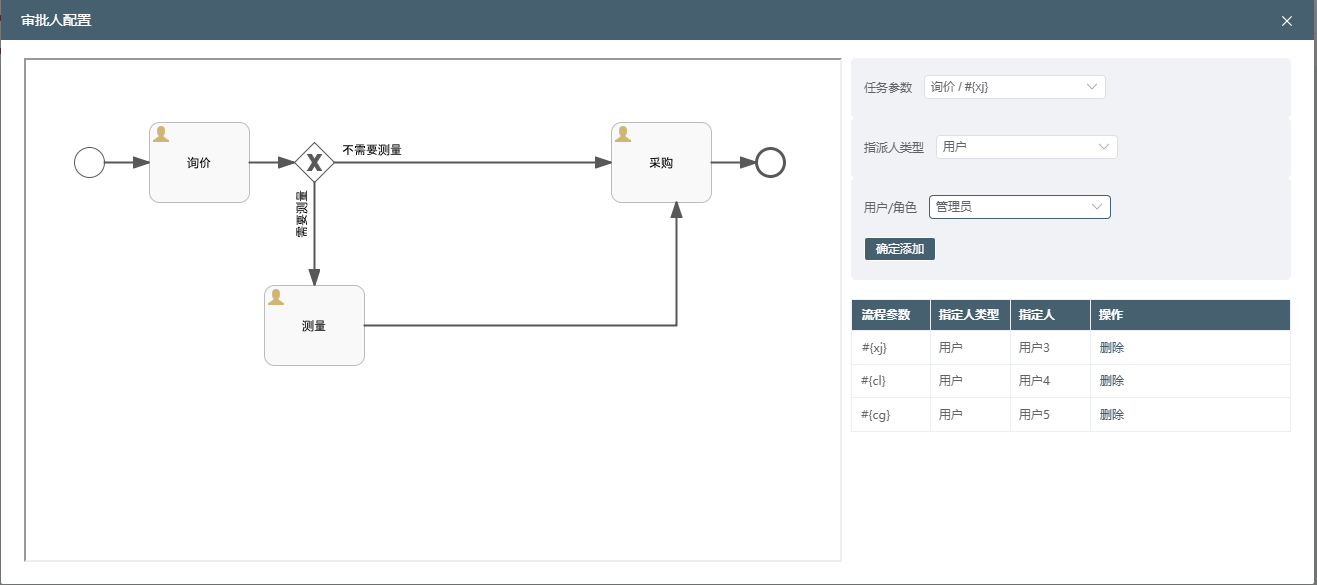The height and width of the screenshot is (585, 1317).
Task: Remove the #{cg} row via 删除
Action: click(1111, 415)
